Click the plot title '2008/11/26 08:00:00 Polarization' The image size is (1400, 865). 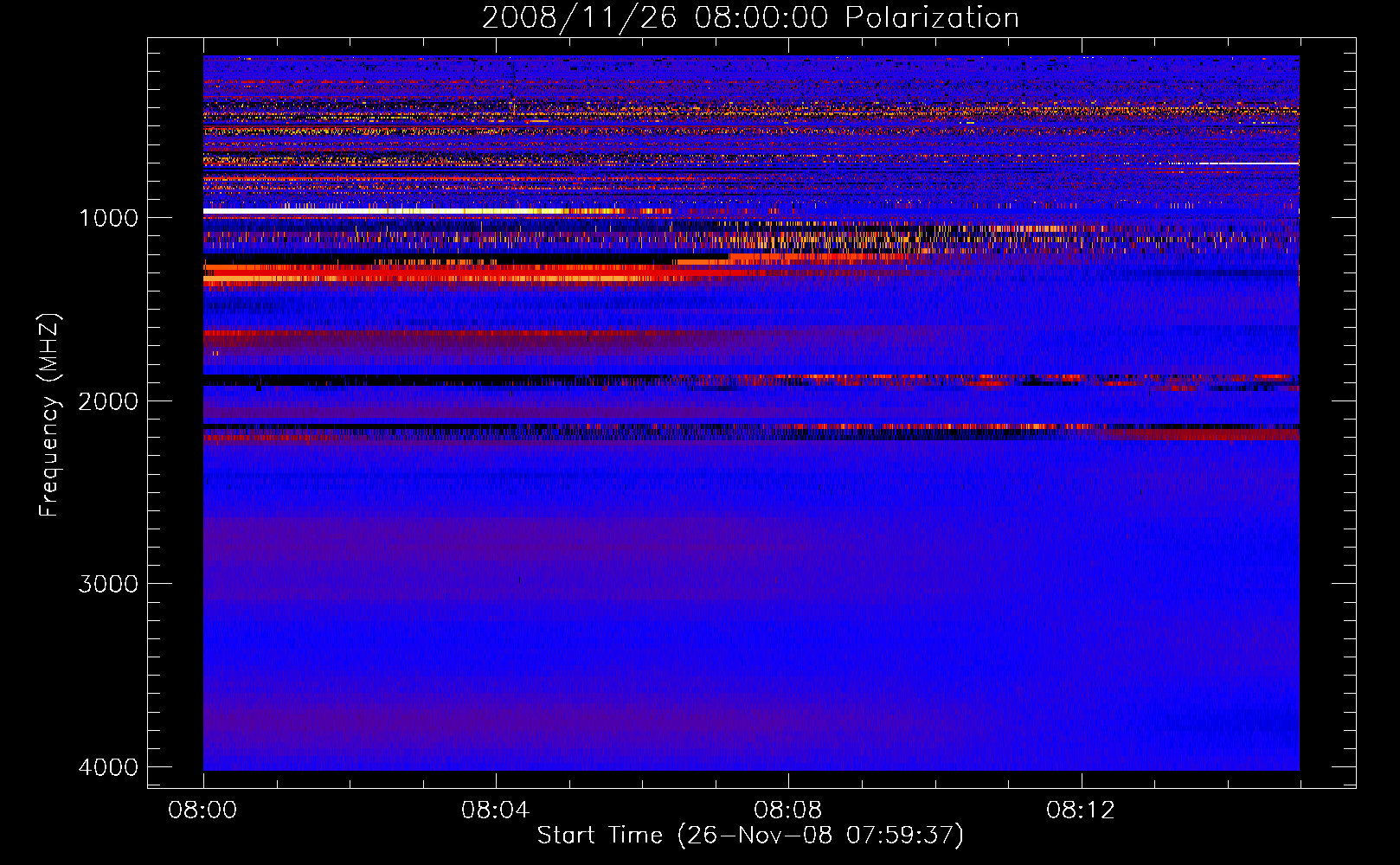[750, 17]
